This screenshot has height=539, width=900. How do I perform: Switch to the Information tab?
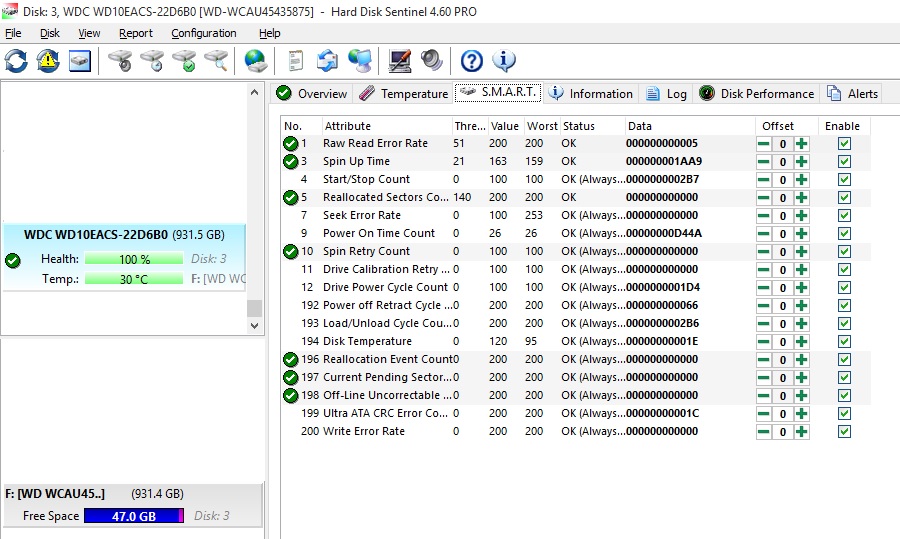591,94
